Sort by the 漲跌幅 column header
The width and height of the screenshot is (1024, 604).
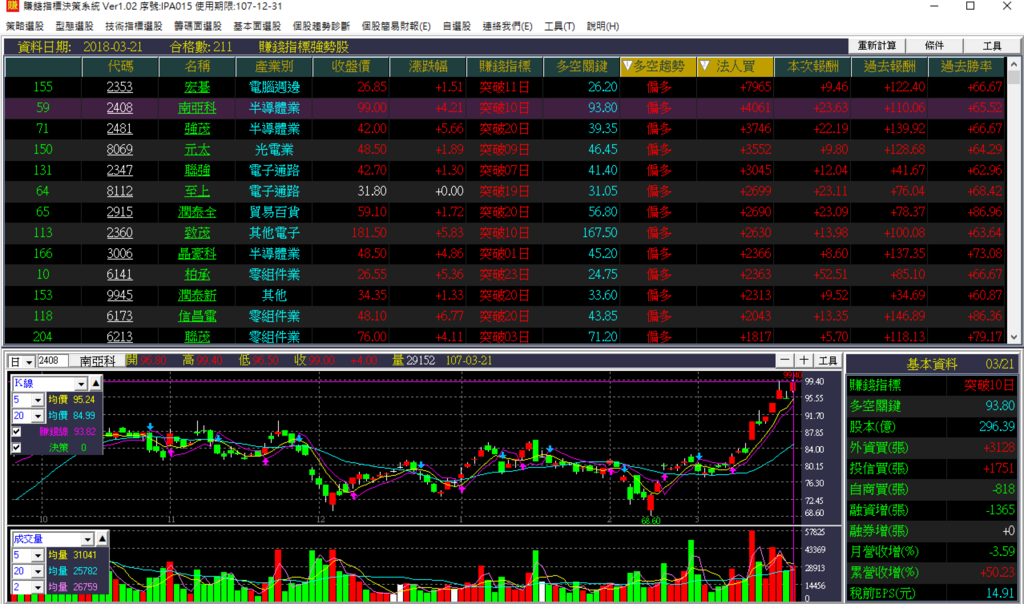pos(428,67)
